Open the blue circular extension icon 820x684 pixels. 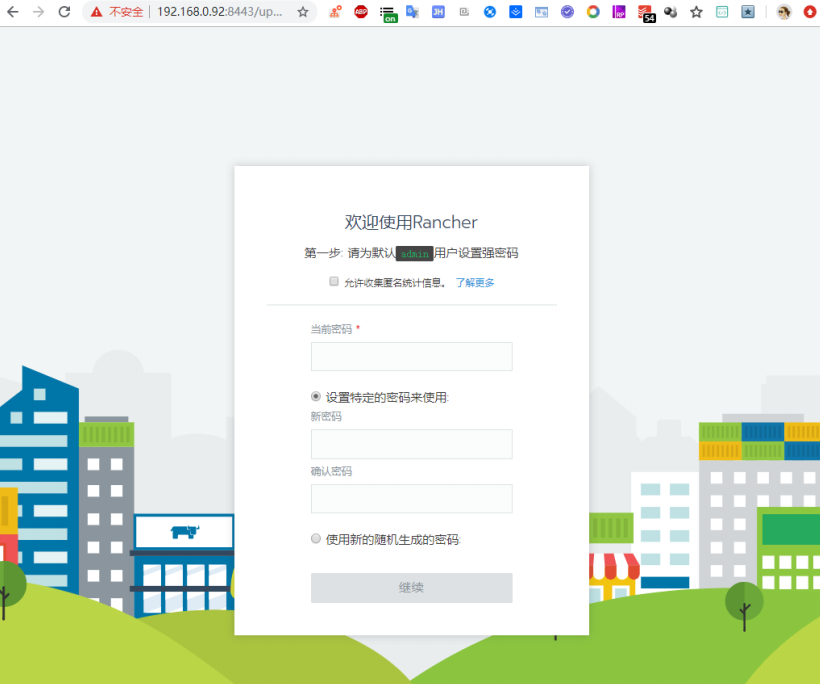(x=489, y=12)
